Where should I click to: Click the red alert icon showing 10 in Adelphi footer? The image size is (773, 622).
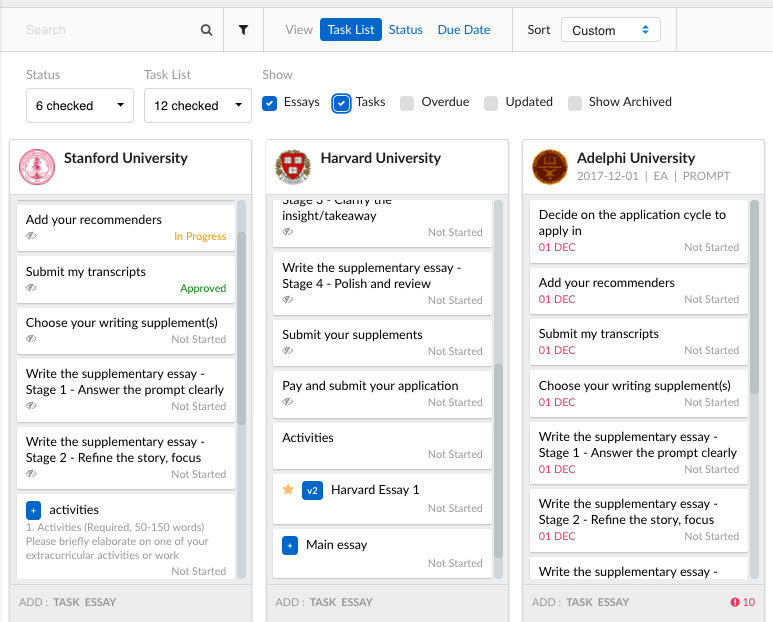point(735,602)
